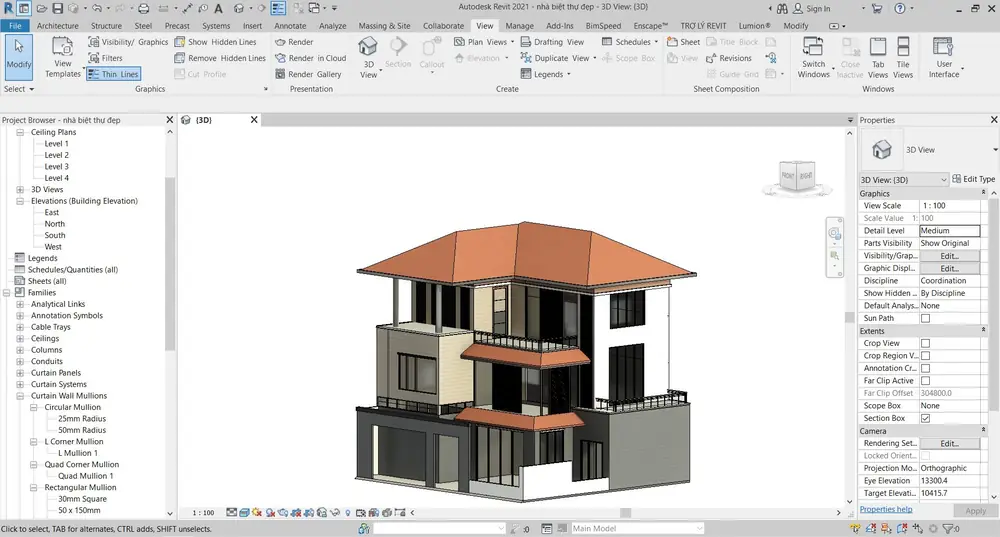
Task: Open the Help question mark icon
Action: (x=899, y=8)
